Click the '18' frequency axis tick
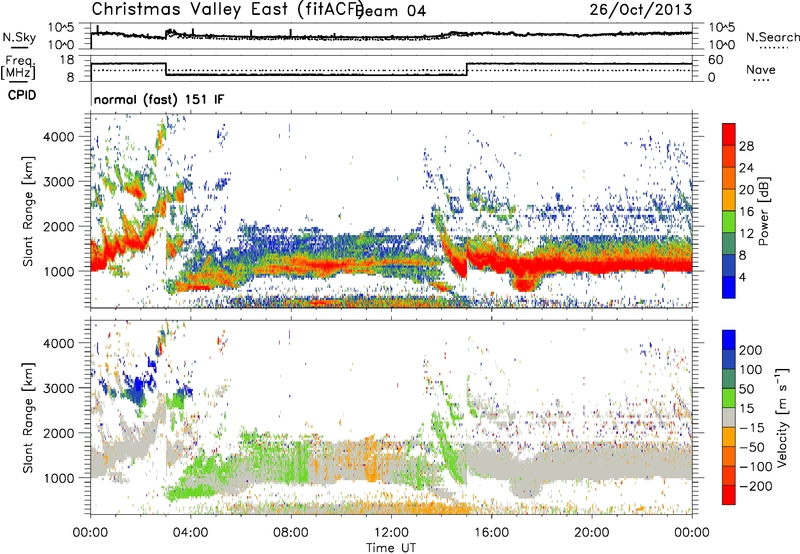The height and width of the screenshot is (554, 800). click(x=67, y=60)
